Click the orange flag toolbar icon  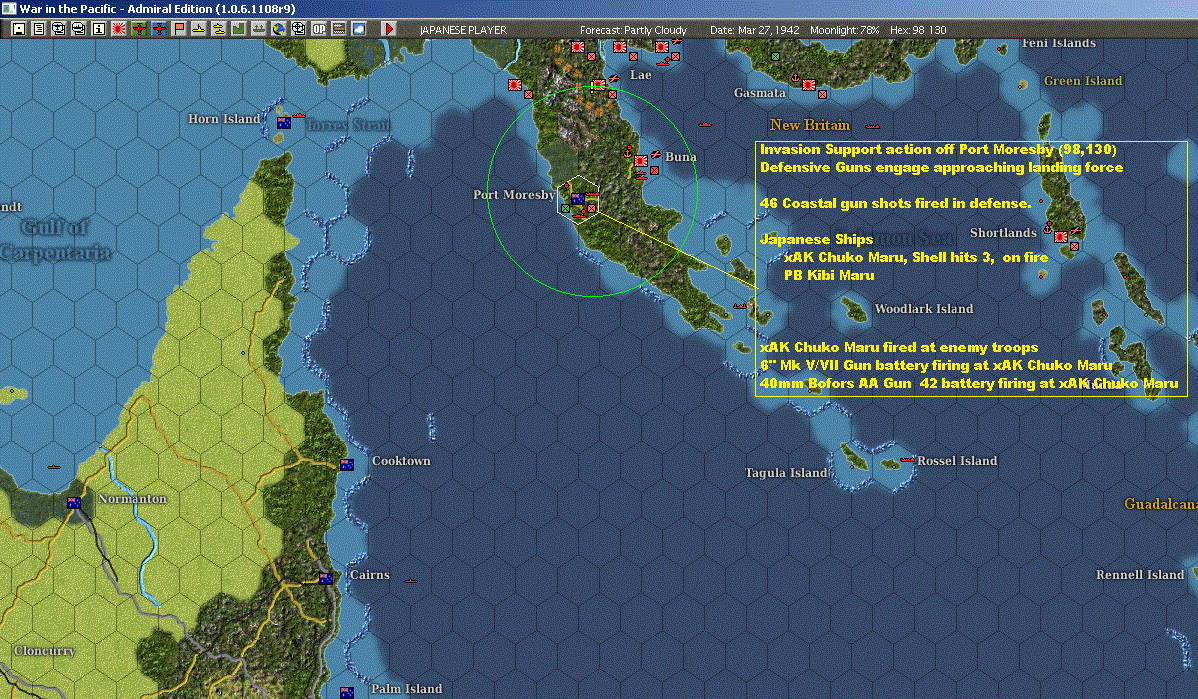click(179, 29)
